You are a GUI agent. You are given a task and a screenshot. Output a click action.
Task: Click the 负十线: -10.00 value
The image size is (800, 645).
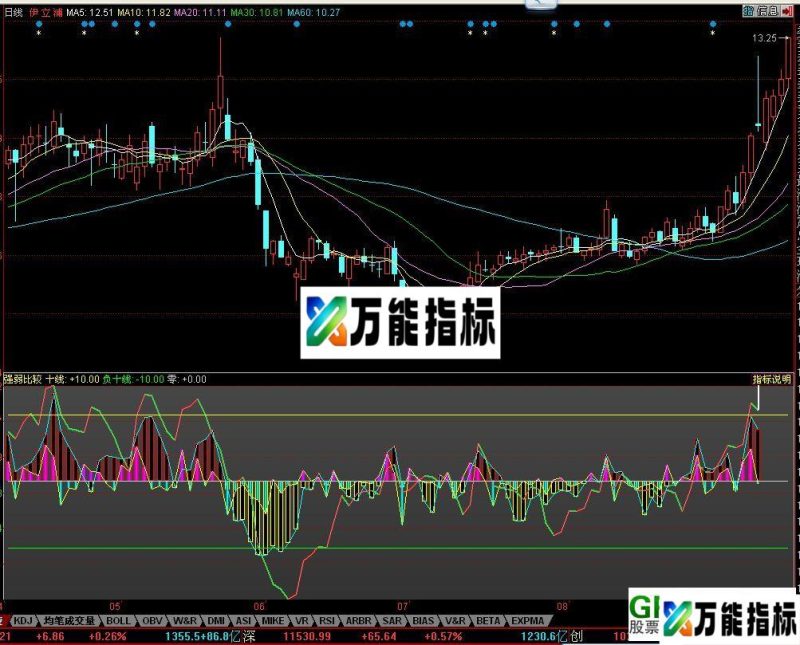[x=133, y=379]
